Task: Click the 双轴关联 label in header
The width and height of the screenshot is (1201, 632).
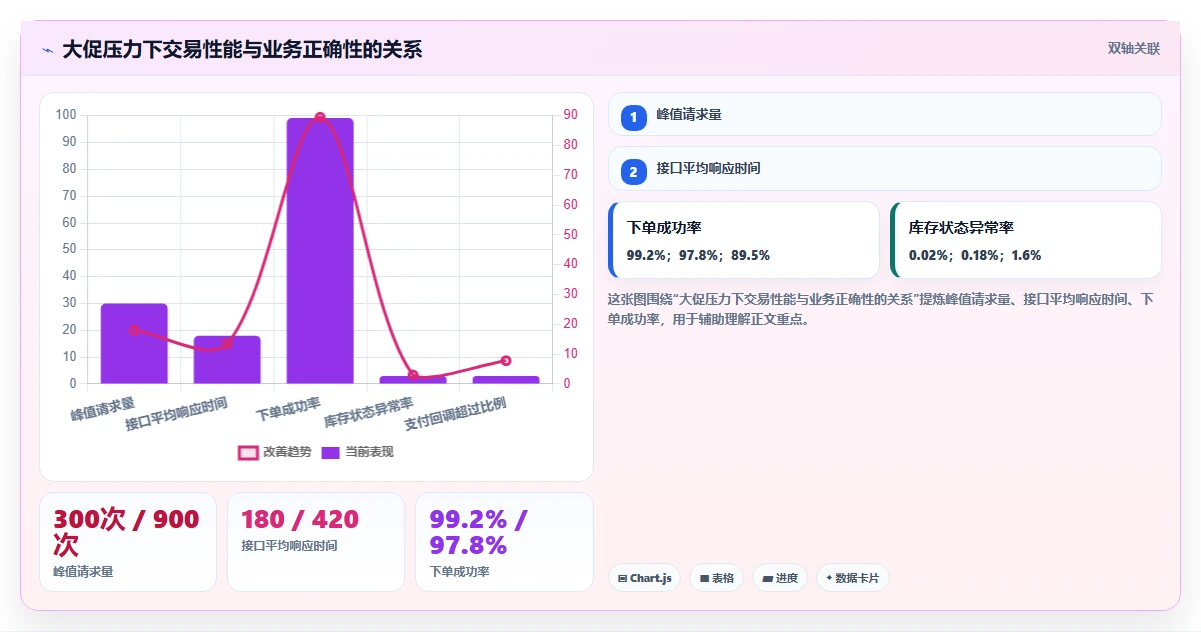Action: (x=1134, y=48)
